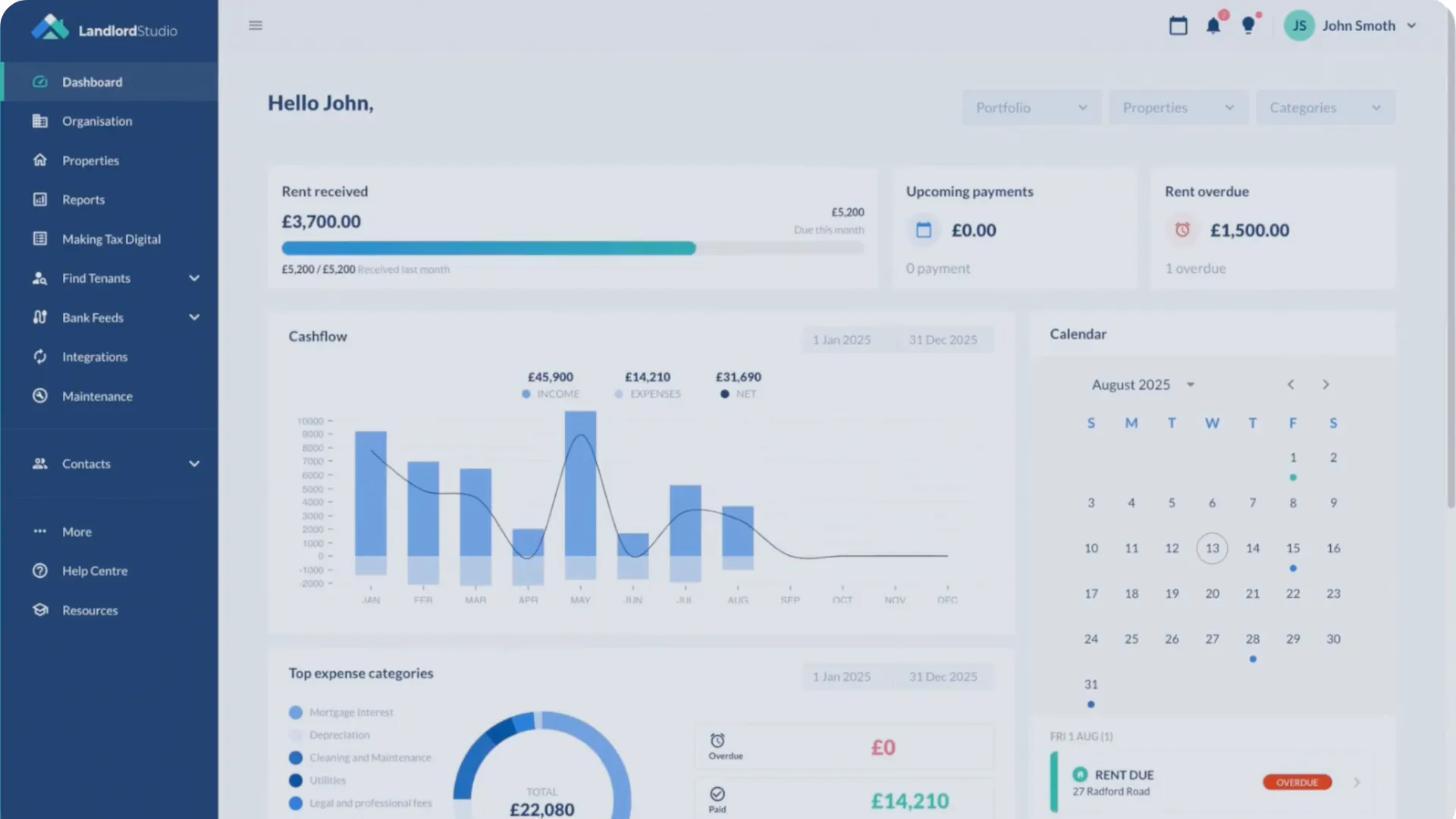This screenshot has height=819, width=1456.
Task: Go to next calendar month
Action: 1326,384
